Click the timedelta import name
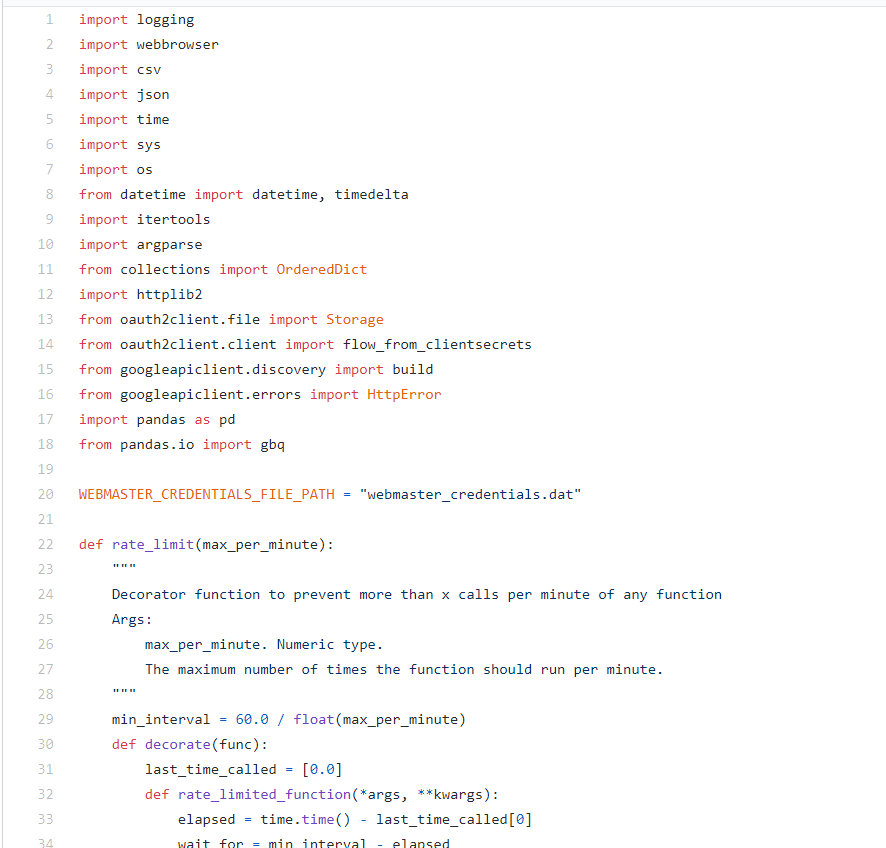Image resolution: width=886 pixels, height=848 pixels. pyautogui.click(x=371, y=194)
